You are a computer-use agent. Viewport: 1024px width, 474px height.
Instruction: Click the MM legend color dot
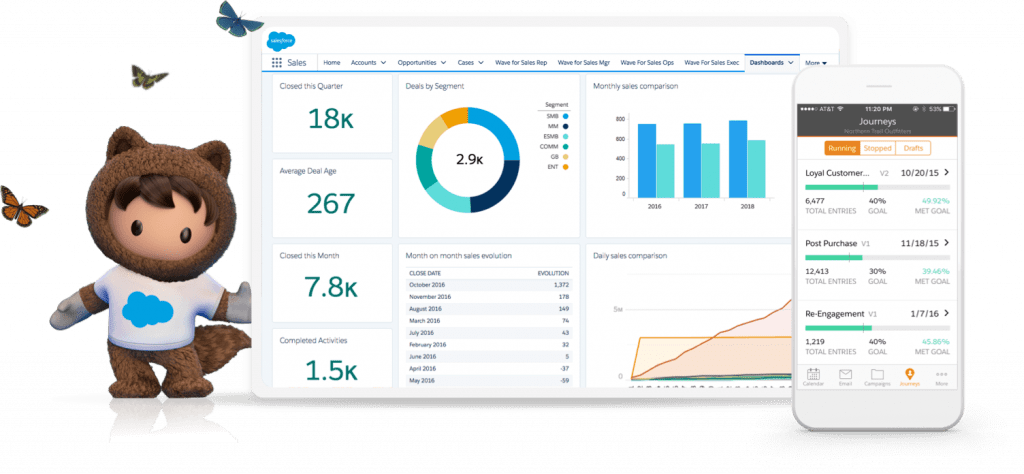click(x=565, y=126)
